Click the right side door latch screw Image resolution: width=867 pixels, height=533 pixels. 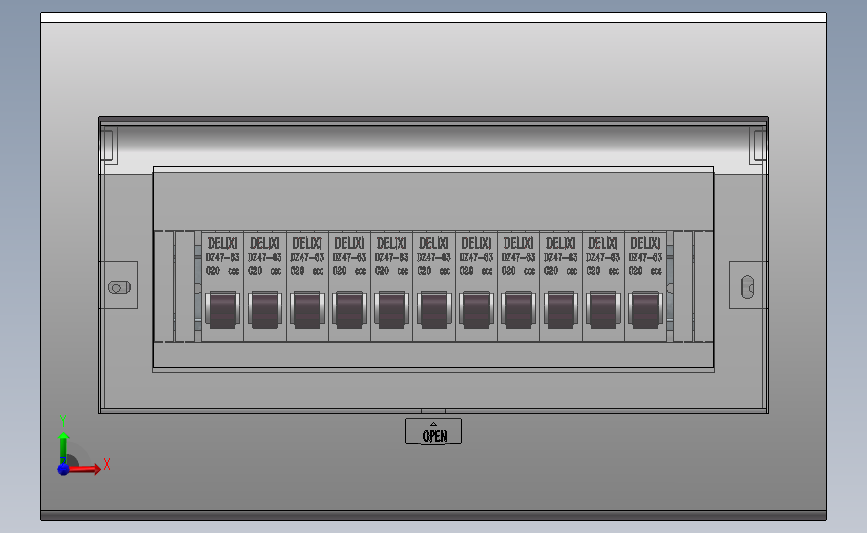pos(747,287)
